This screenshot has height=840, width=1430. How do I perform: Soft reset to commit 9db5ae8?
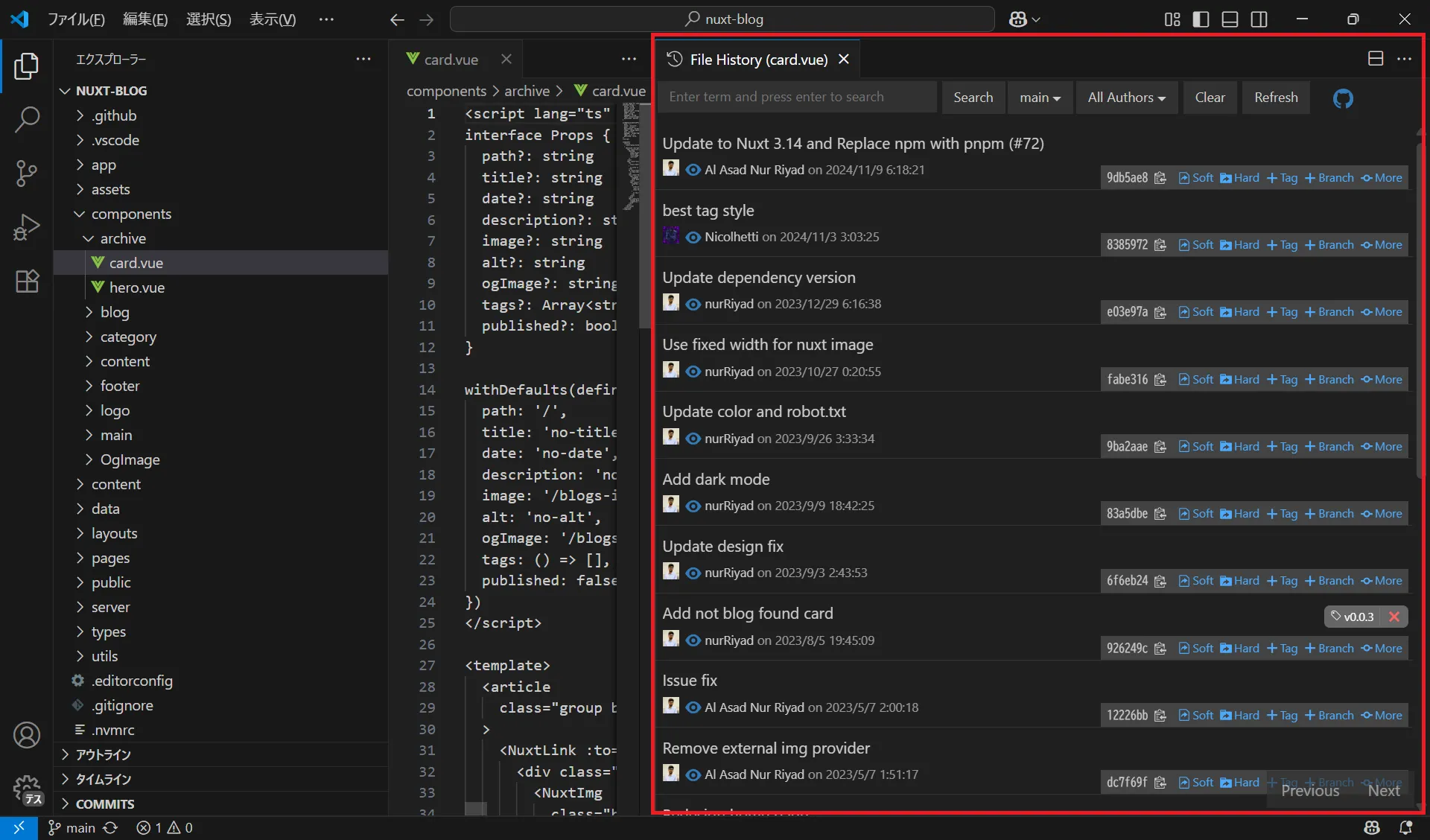pos(1196,178)
